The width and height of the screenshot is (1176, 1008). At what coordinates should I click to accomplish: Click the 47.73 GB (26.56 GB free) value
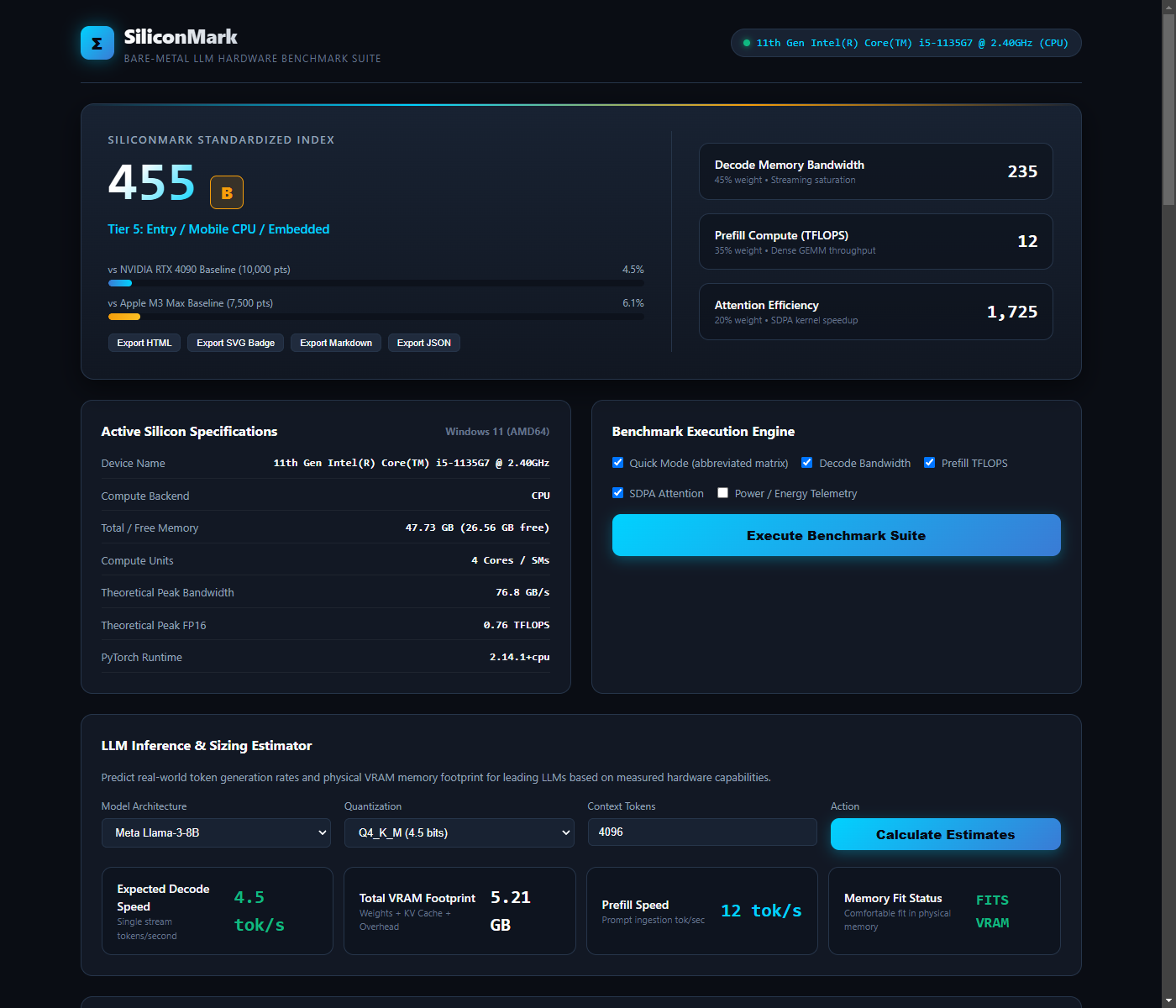tap(477, 528)
